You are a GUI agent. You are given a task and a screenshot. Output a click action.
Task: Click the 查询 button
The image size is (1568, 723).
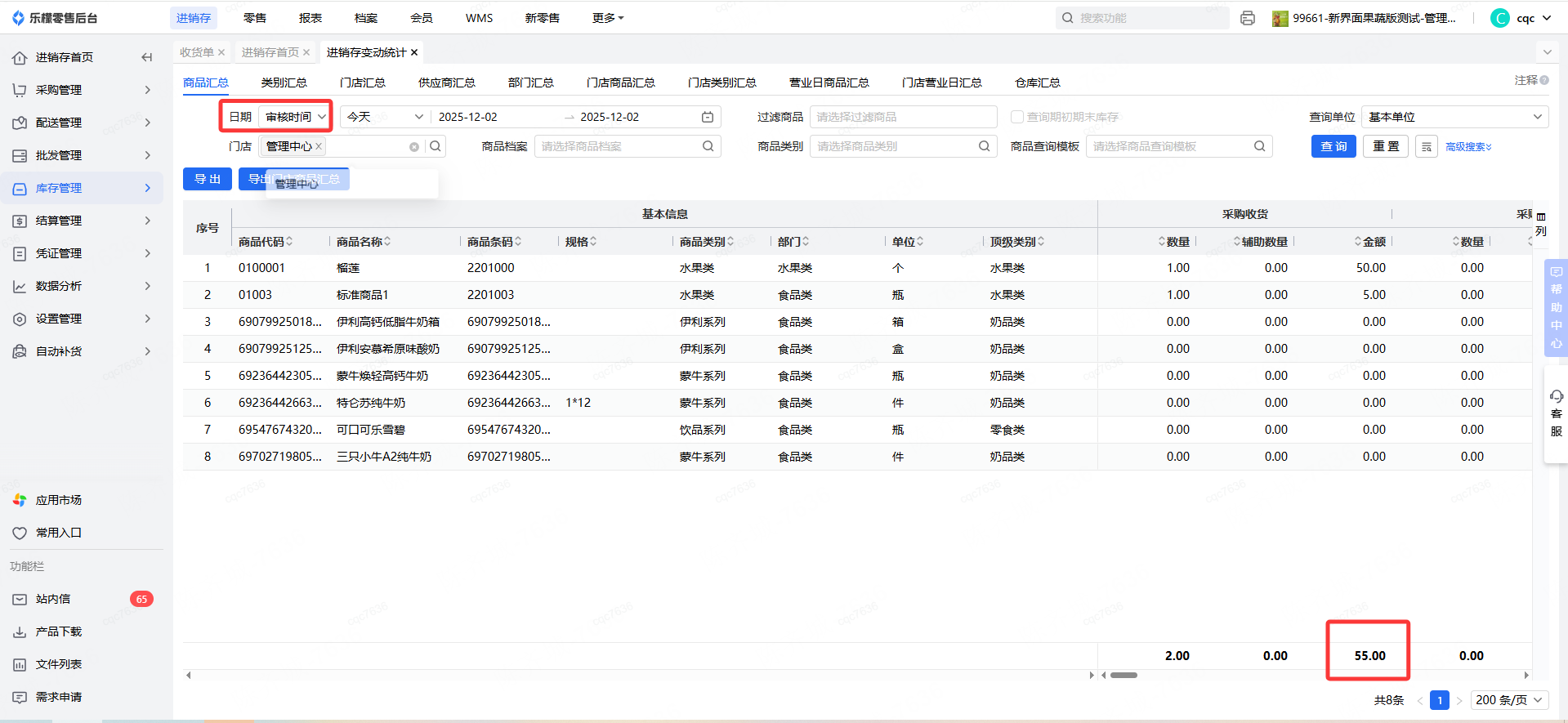coord(1333,146)
